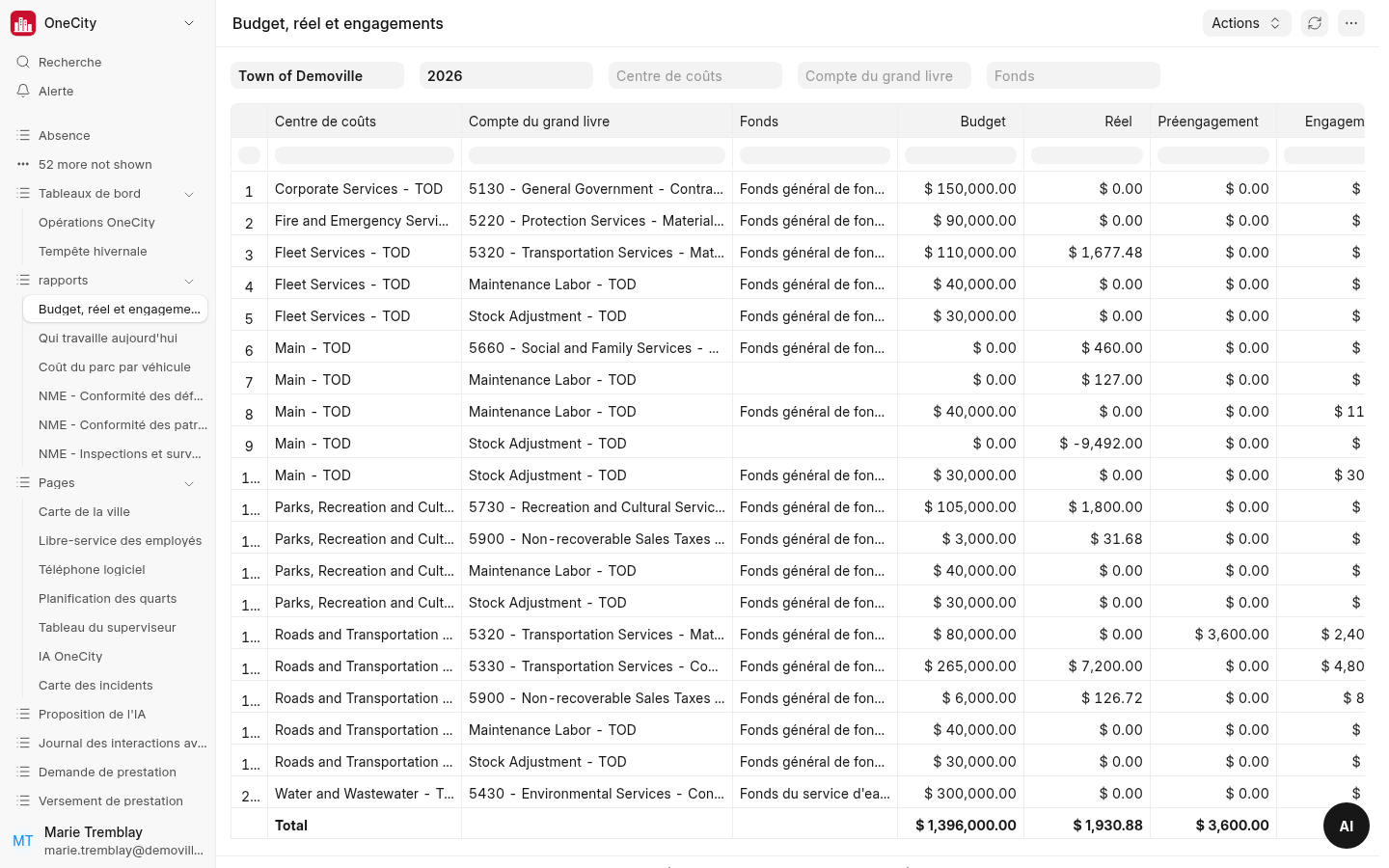This screenshot has width=1389, height=868.
Task: Collapse the Tableaux de bord section
Action: tap(189, 194)
